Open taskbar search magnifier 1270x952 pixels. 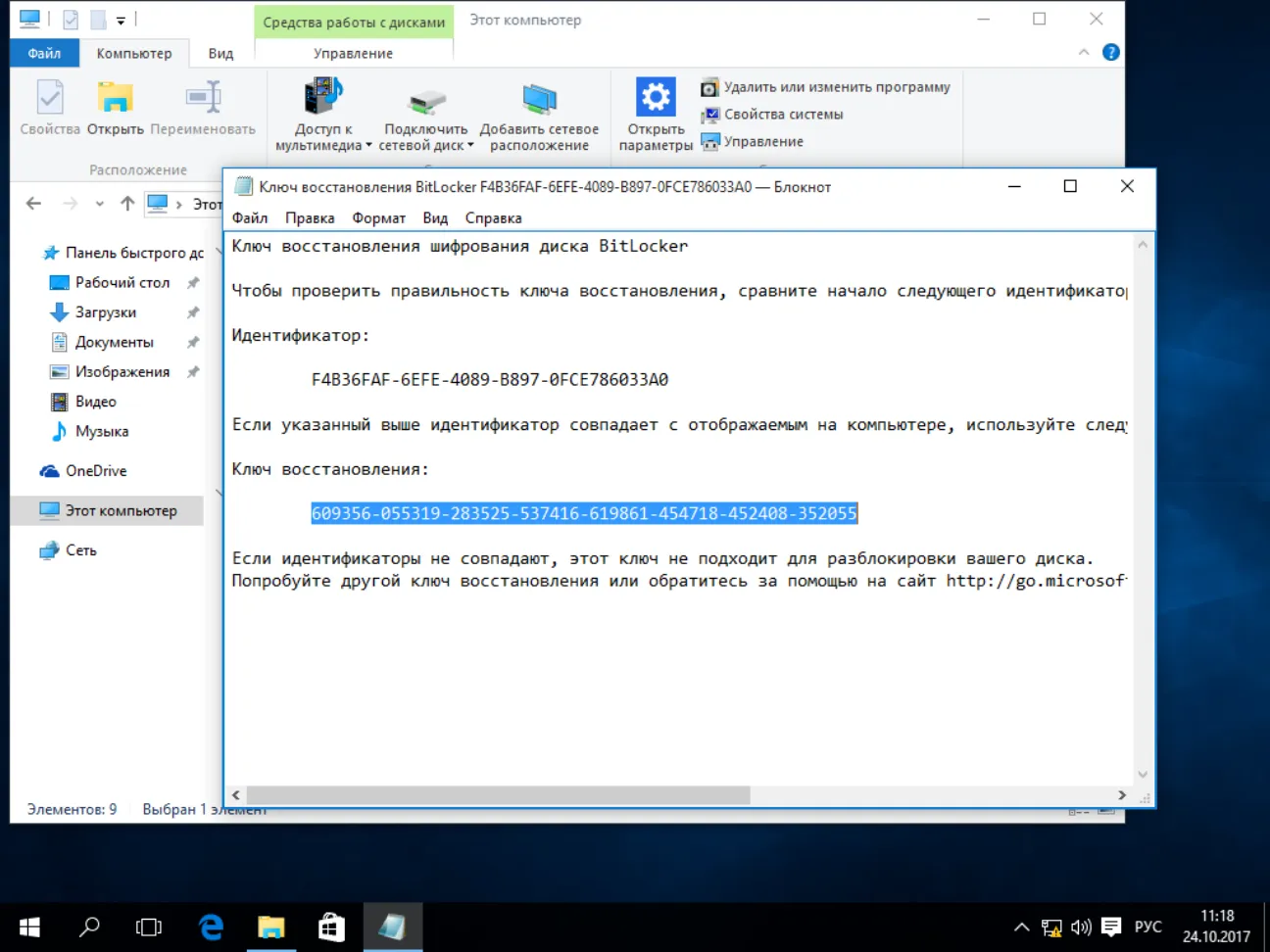[89, 927]
